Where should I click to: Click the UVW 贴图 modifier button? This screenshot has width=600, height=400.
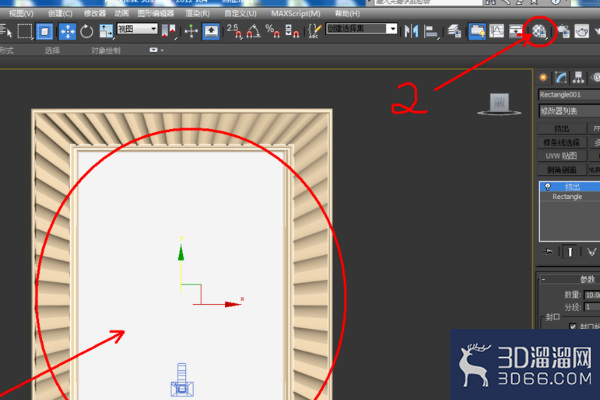point(562,156)
